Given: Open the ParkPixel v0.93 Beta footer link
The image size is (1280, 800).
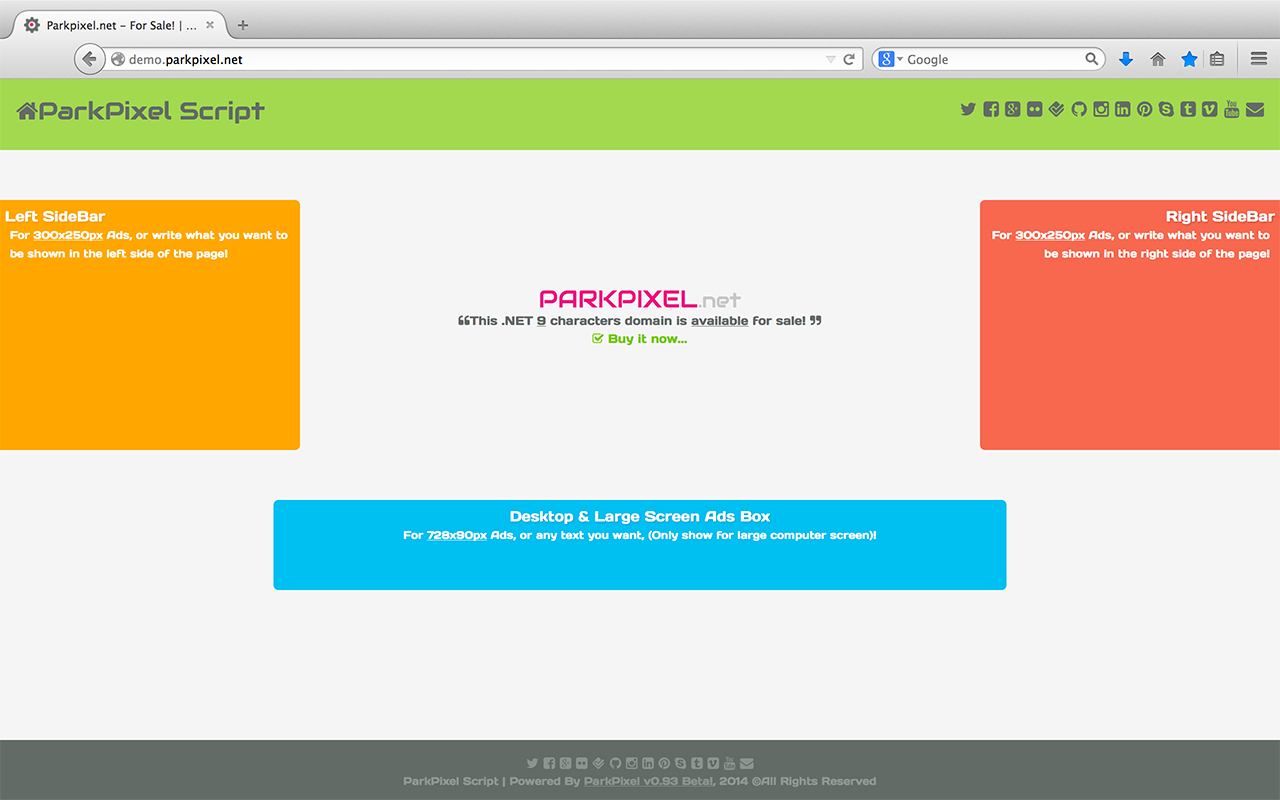Looking at the screenshot, I should pyautogui.click(x=648, y=781).
